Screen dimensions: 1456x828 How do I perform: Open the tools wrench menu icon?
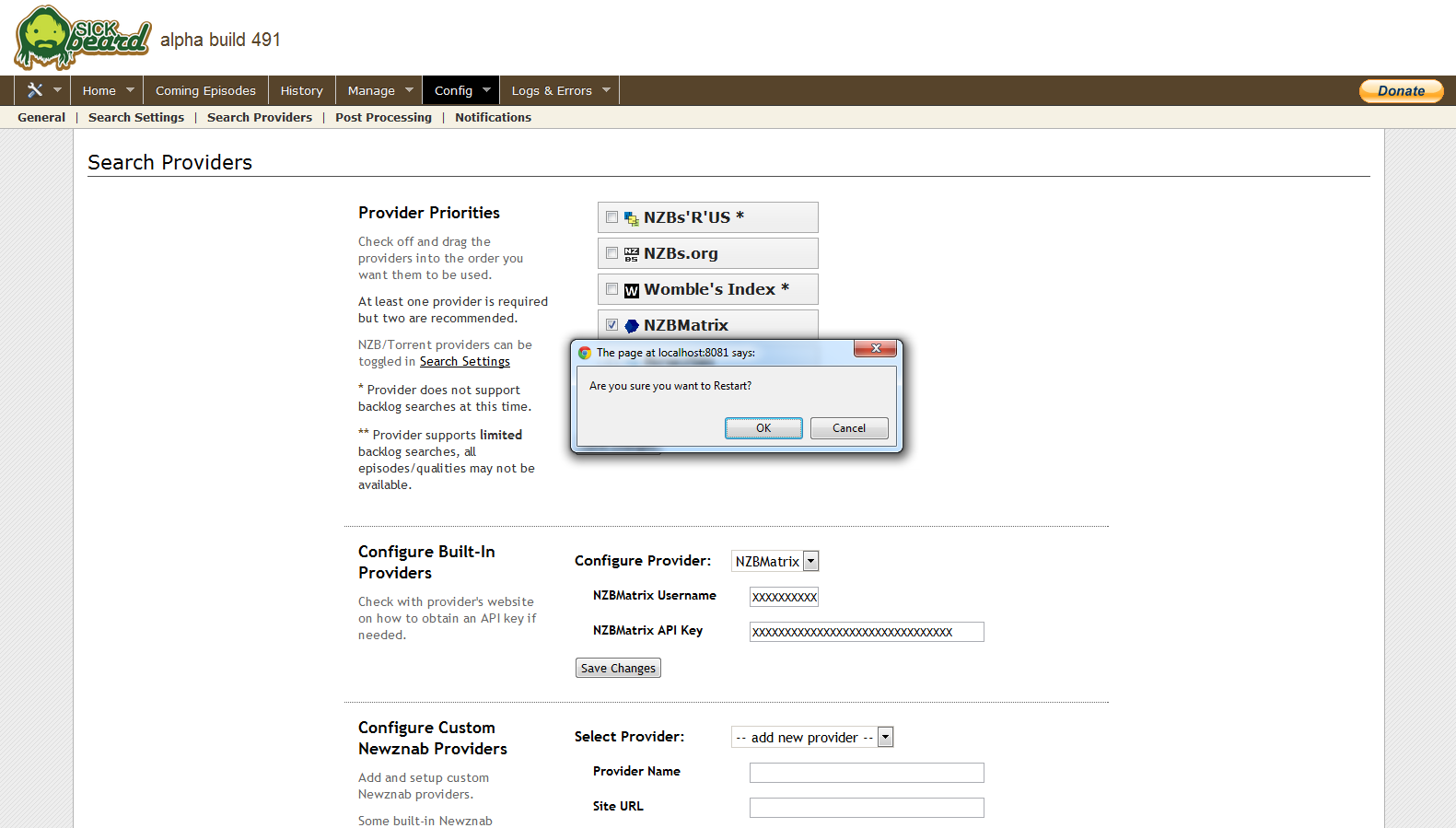[35, 90]
